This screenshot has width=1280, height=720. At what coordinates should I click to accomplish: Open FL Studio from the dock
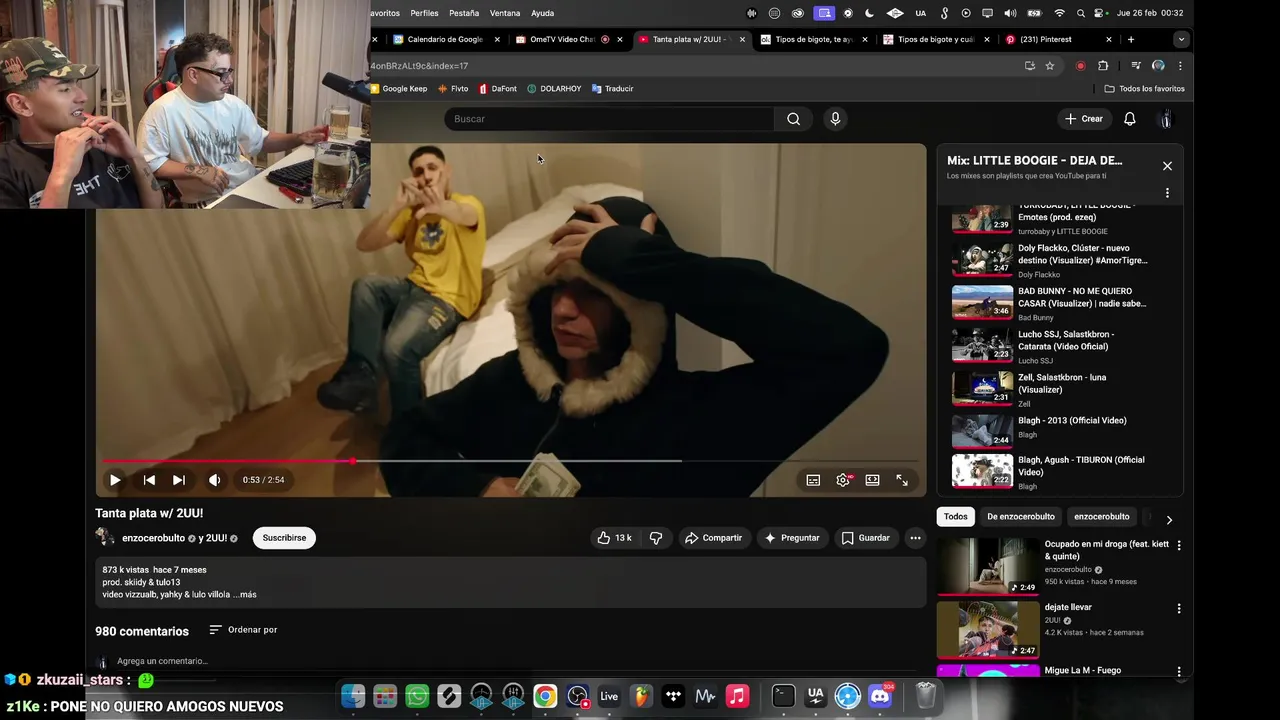641,696
